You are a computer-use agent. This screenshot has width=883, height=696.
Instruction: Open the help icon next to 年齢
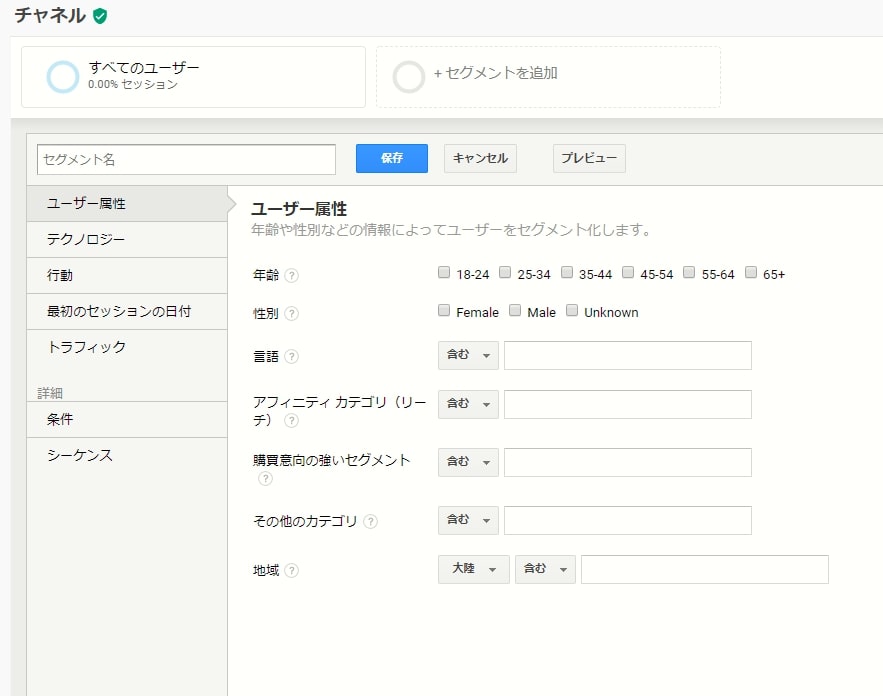(292, 275)
